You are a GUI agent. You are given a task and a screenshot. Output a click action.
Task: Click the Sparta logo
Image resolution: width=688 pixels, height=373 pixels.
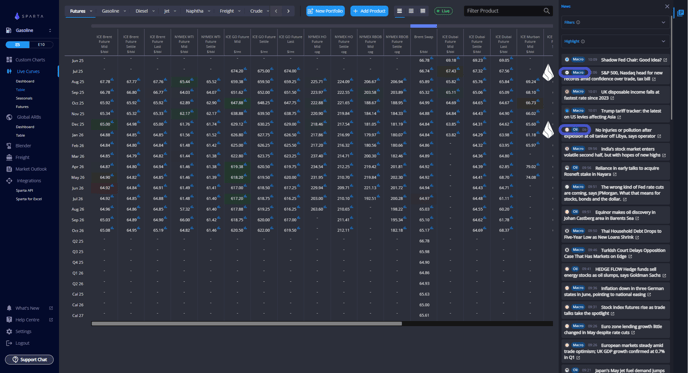29,16
